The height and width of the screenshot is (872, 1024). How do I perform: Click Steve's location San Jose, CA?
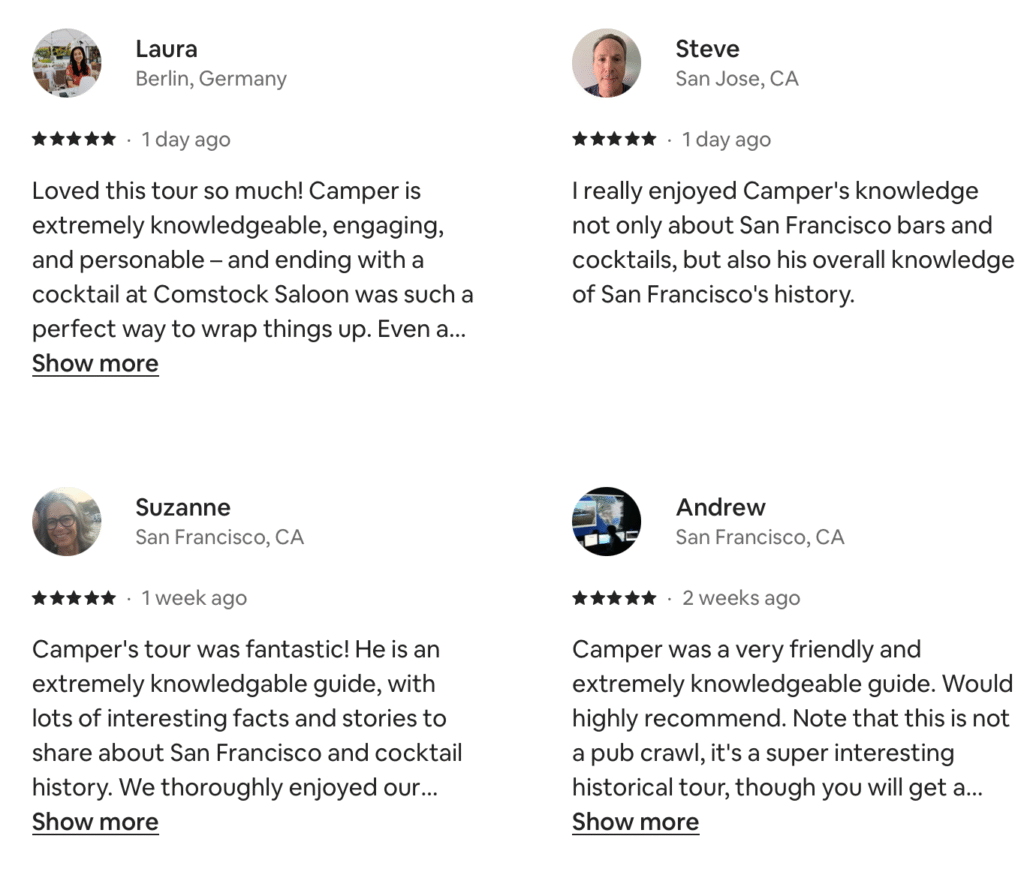737,79
